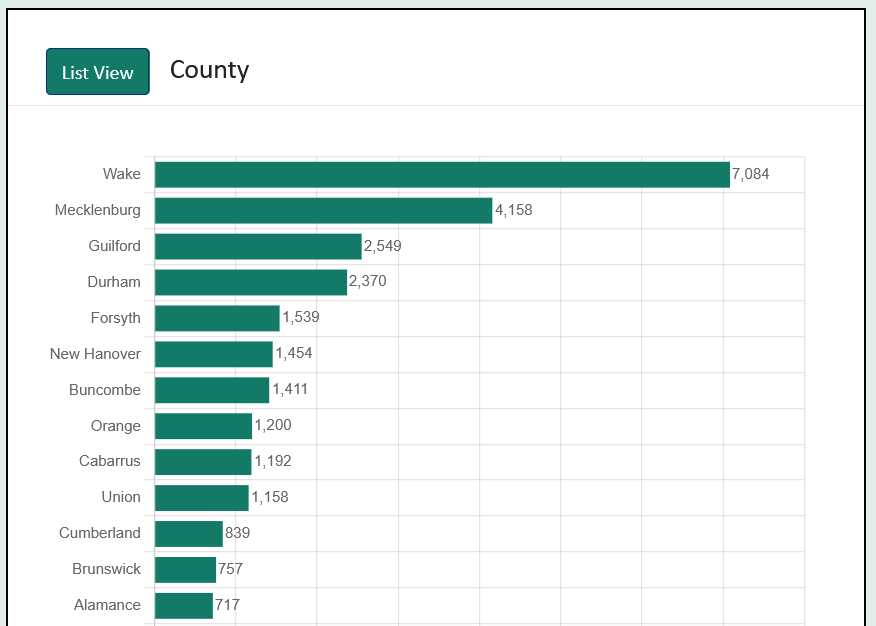Click the 1,158 value label

point(270,497)
